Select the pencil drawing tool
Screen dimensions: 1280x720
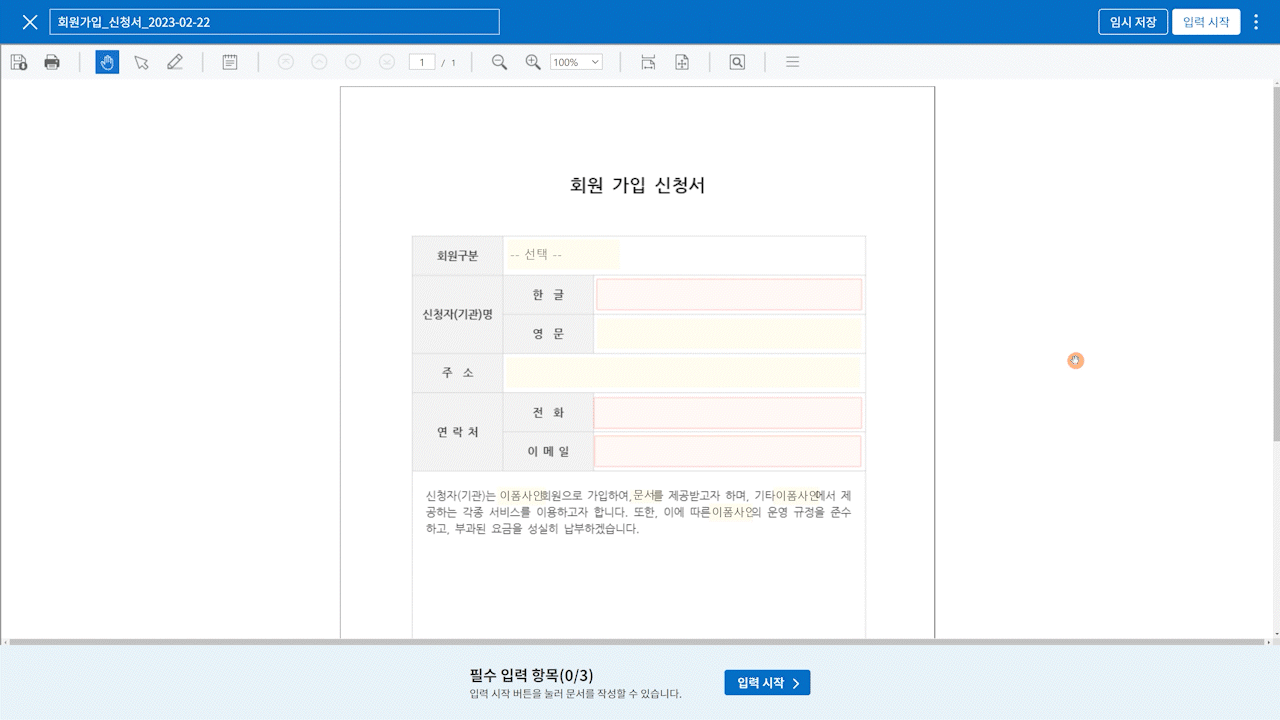(x=175, y=62)
